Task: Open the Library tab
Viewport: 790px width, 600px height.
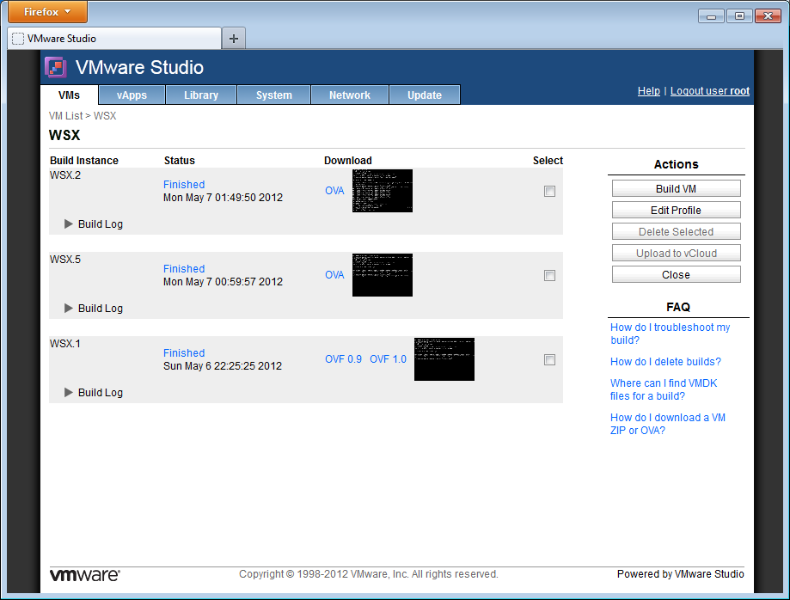Action: coord(201,95)
